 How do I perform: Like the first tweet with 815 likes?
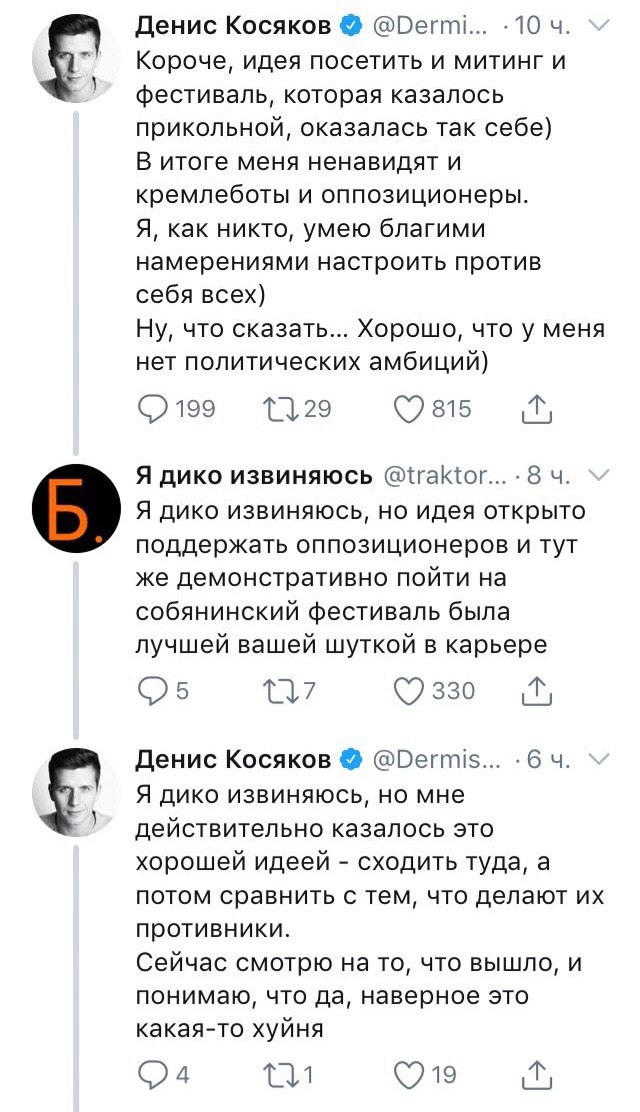pyautogui.click(x=408, y=408)
